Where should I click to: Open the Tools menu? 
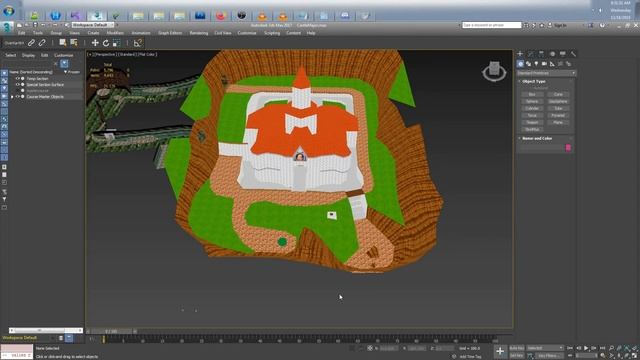38,33
